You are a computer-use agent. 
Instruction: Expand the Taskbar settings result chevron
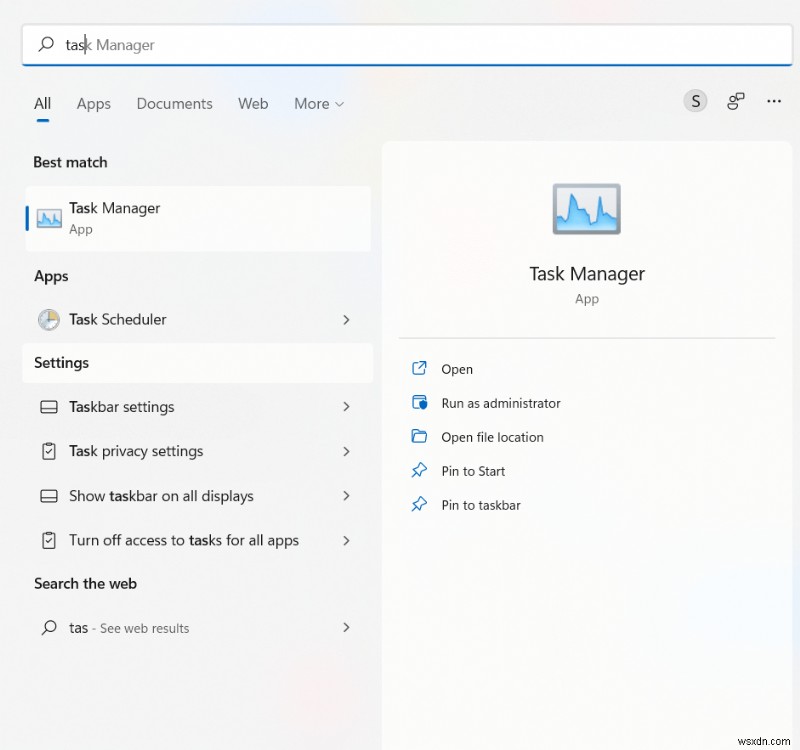pyautogui.click(x=346, y=407)
